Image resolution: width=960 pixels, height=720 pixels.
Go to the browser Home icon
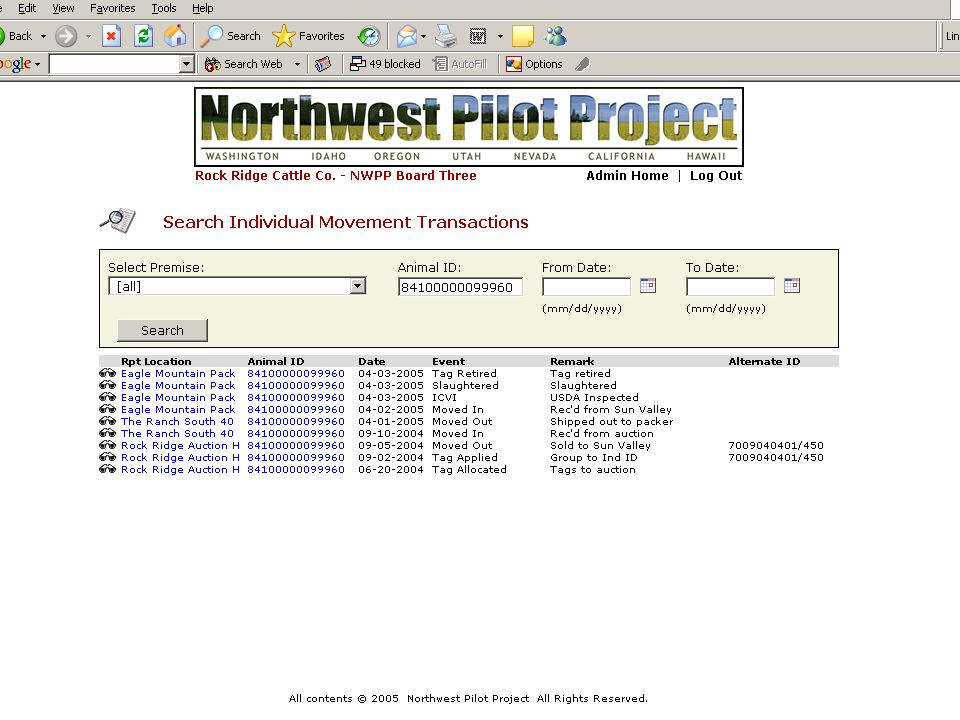pyautogui.click(x=175, y=36)
